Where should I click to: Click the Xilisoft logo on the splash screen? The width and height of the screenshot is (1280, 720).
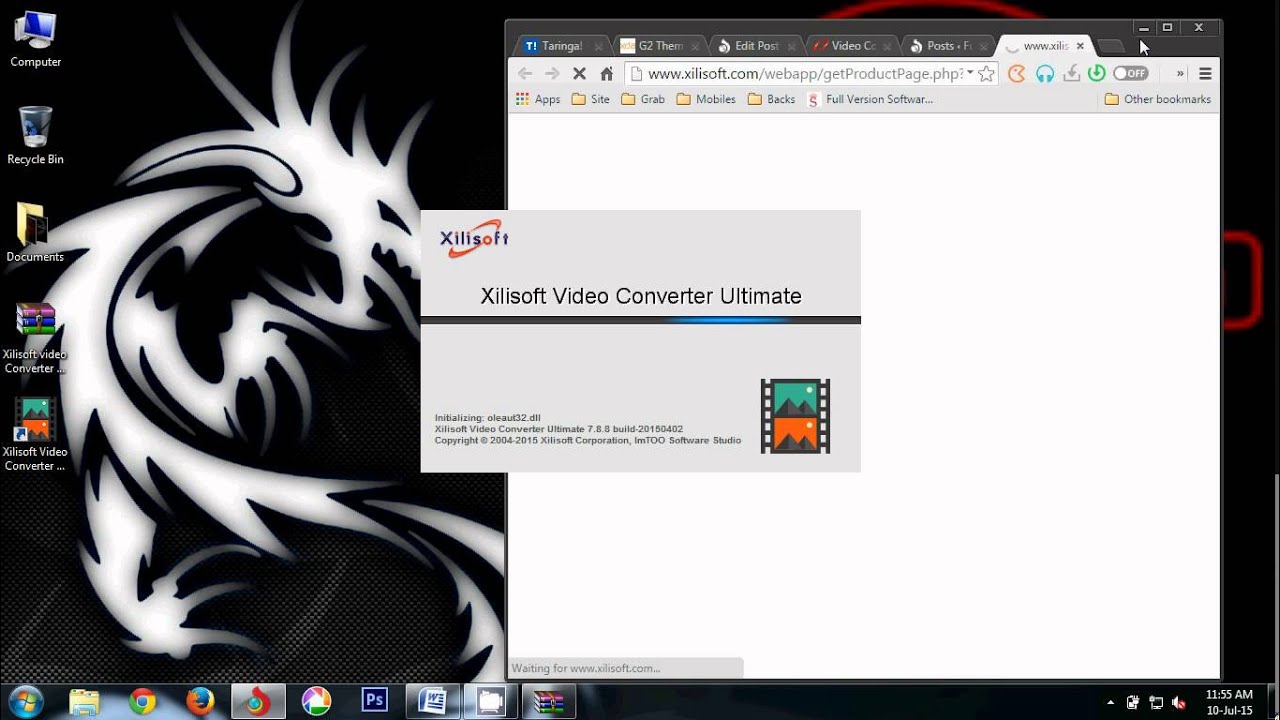pyautogui.click(x=474, y=238)
